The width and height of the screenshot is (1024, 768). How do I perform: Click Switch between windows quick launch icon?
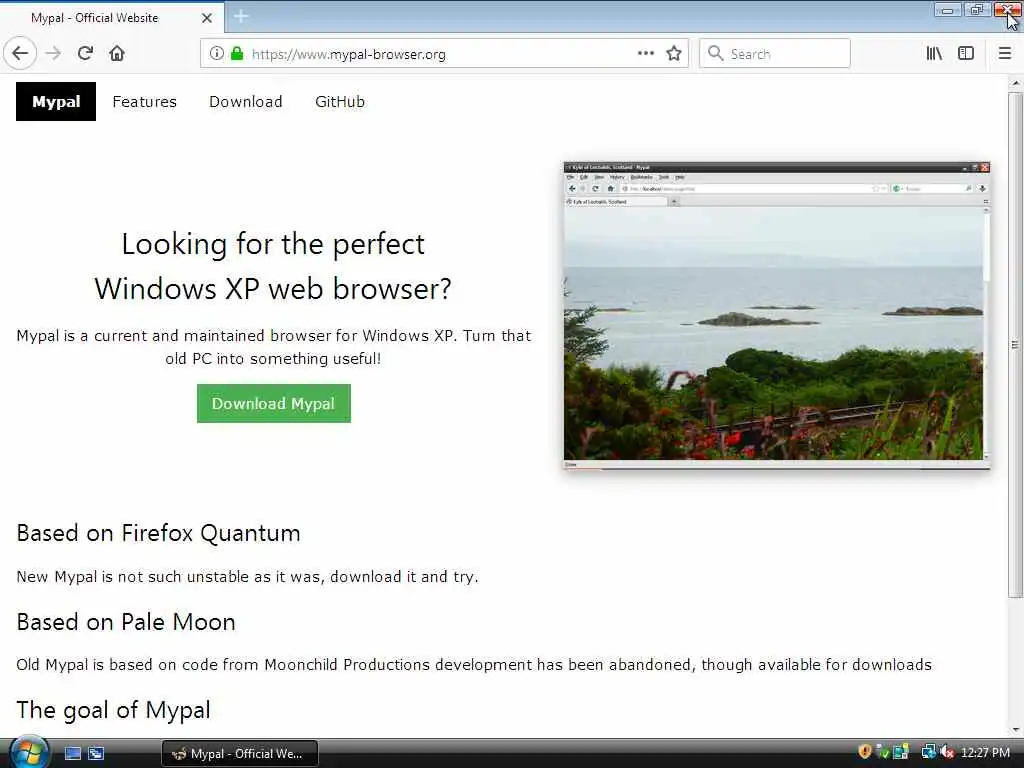(x=96, y=753)
